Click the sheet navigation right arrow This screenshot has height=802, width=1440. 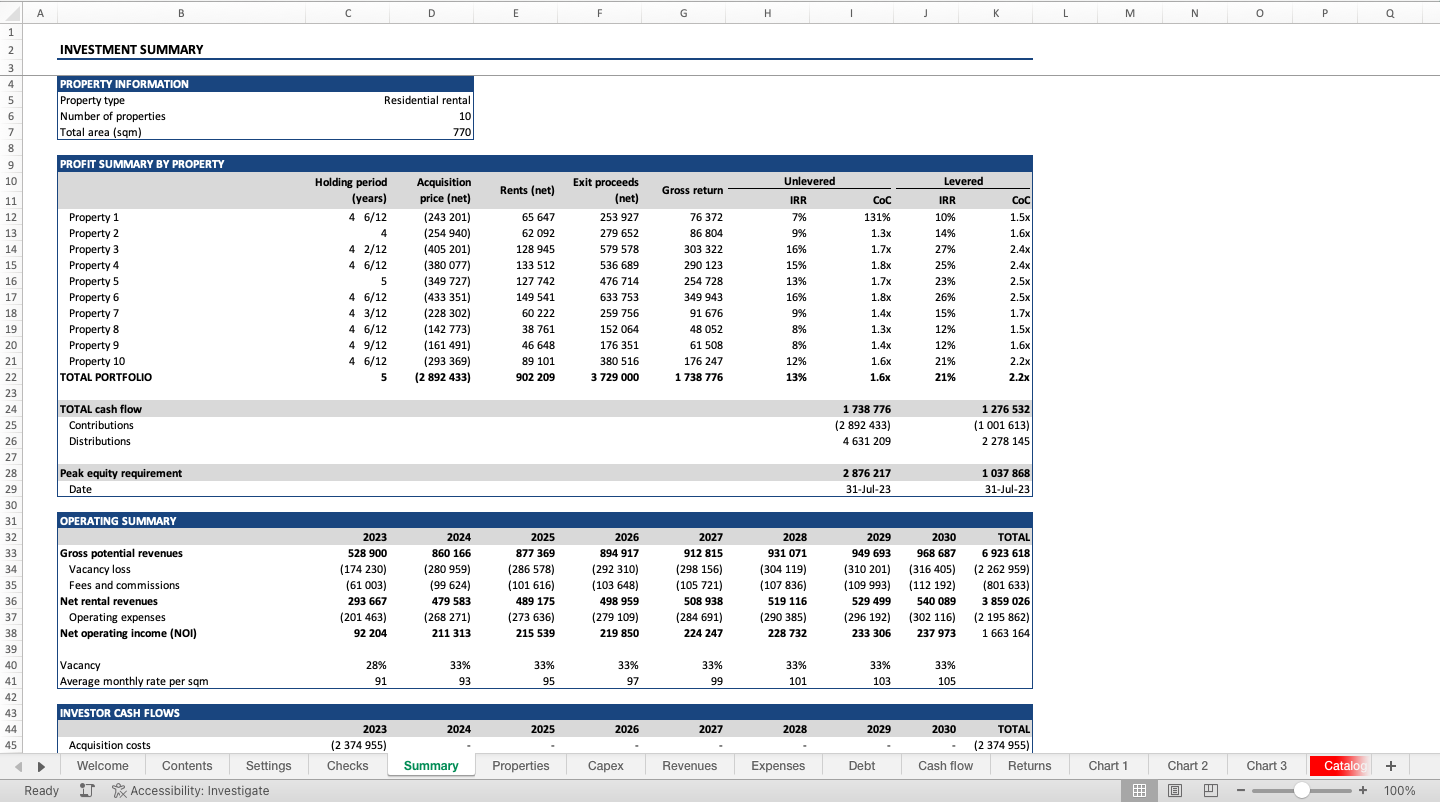(40, 765)
